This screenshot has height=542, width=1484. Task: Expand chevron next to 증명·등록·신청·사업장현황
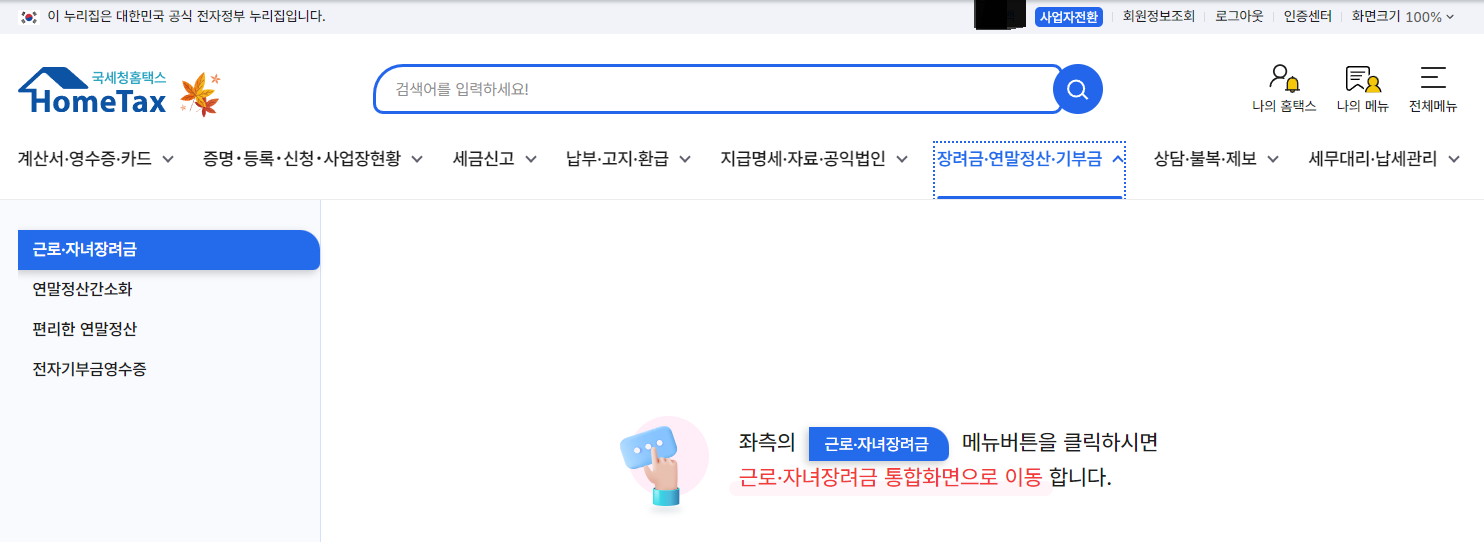coord(417,159)
